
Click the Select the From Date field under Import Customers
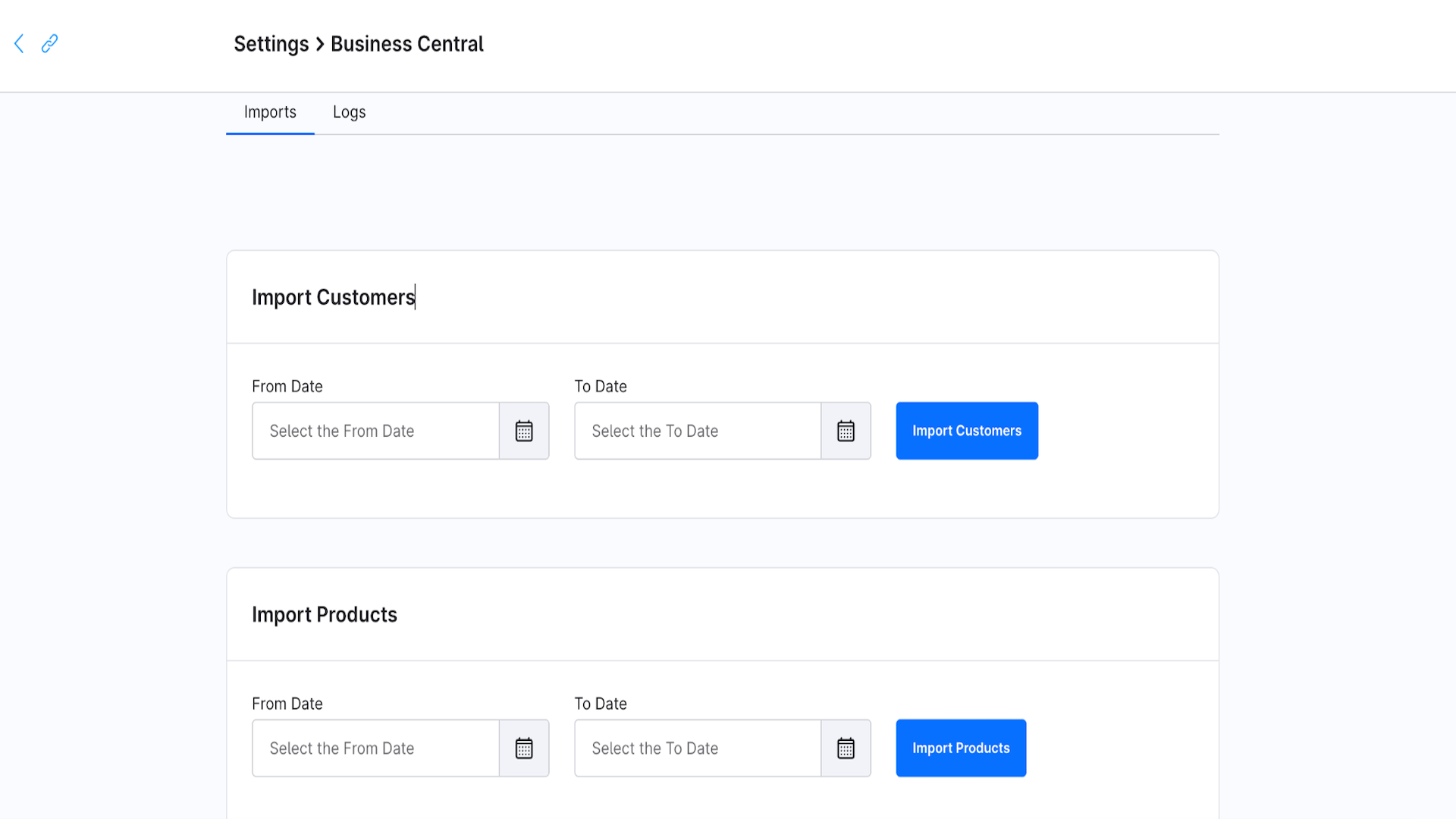pos(375,431)
